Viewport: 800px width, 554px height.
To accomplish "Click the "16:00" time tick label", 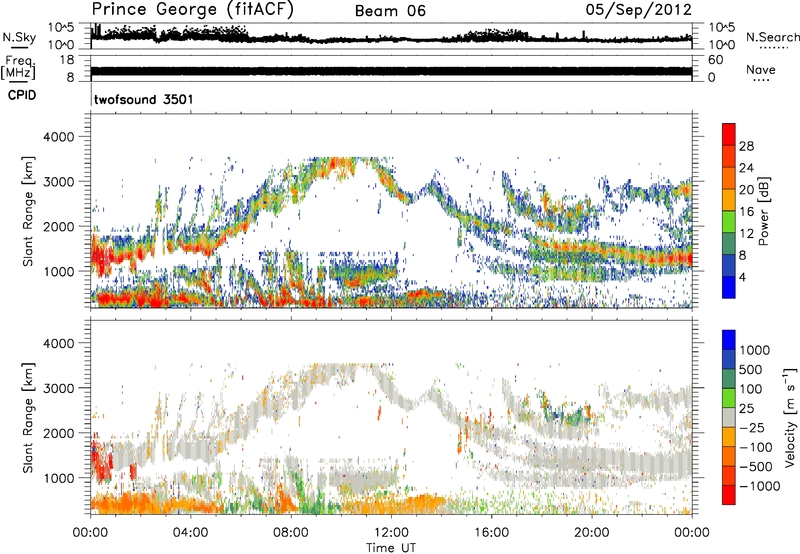I will (491, 532).
